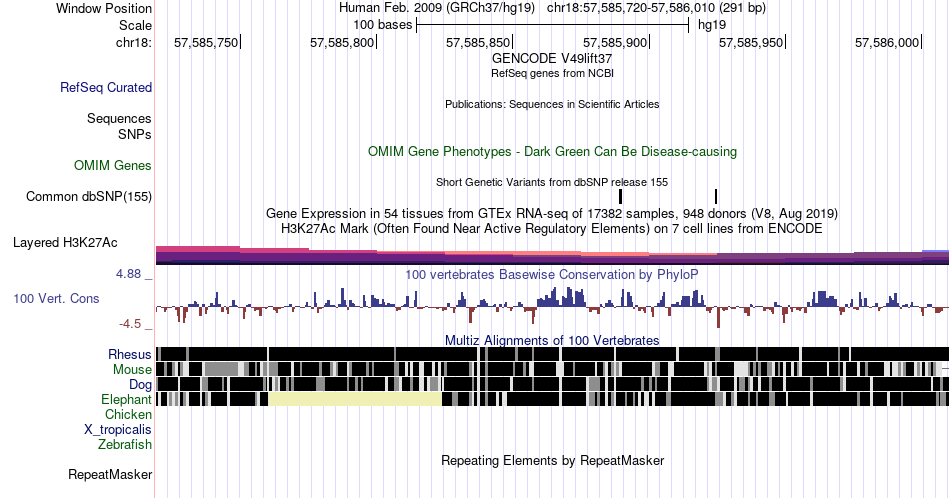Click the GTEx Gene Expression track title
The height and width of the screenshot is (498, 950).
(x=552, y=213)
